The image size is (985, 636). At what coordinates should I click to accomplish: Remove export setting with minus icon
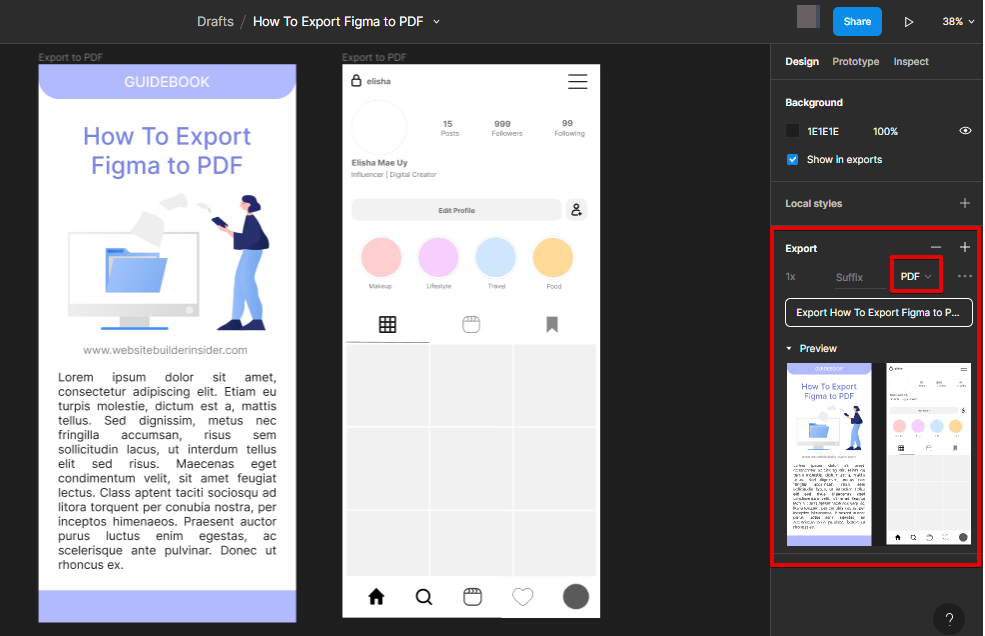click(x=936, y=247)
